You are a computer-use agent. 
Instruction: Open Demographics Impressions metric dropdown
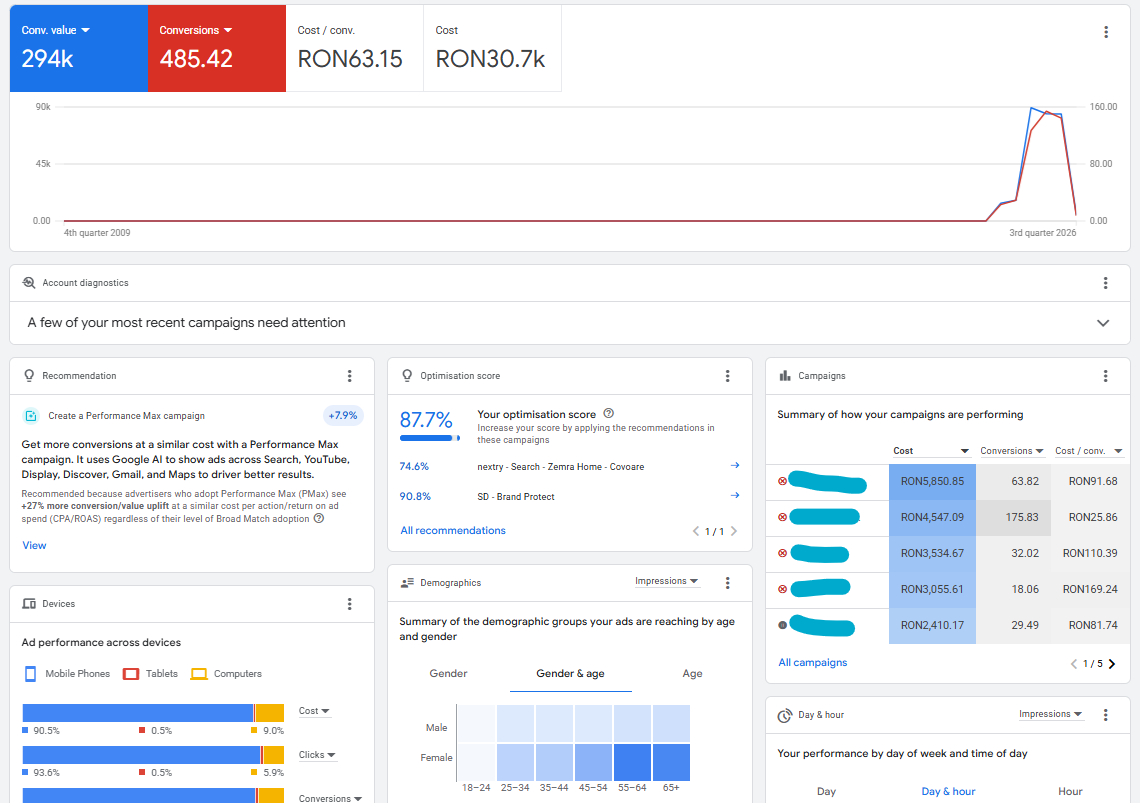point(667,581)
